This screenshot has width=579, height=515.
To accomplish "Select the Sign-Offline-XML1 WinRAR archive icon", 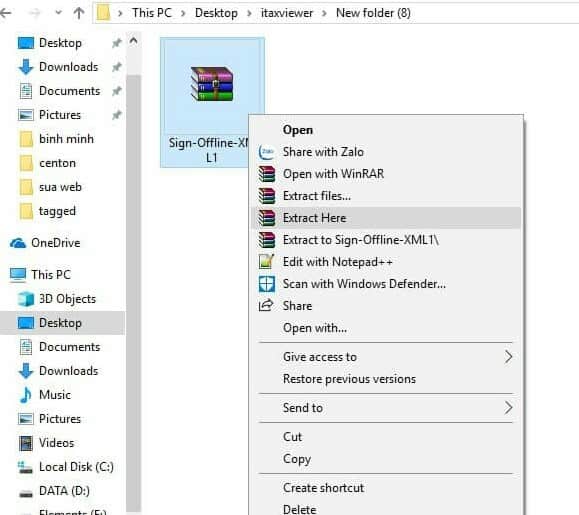I will click(212, 84).
